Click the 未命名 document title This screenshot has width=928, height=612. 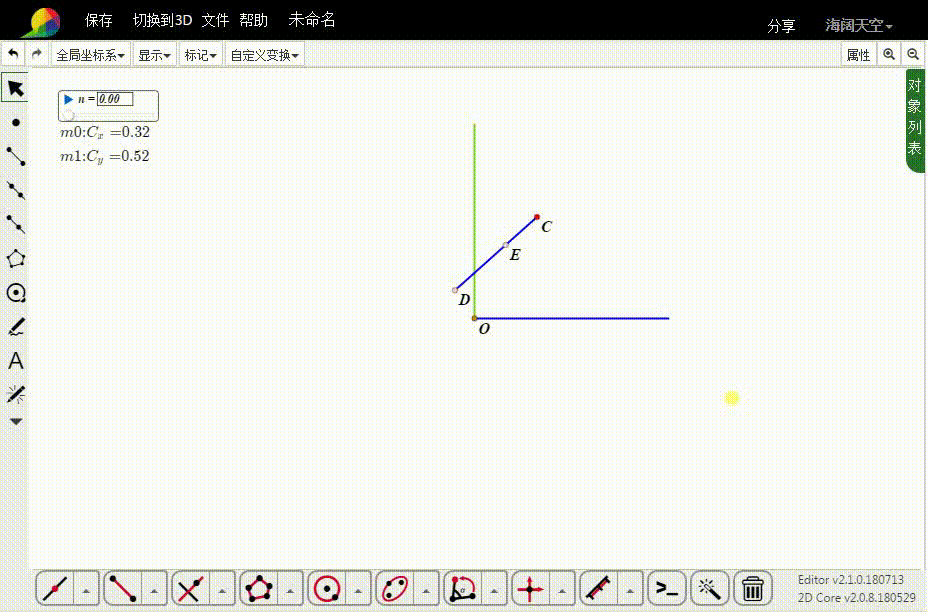click(312, 20)
